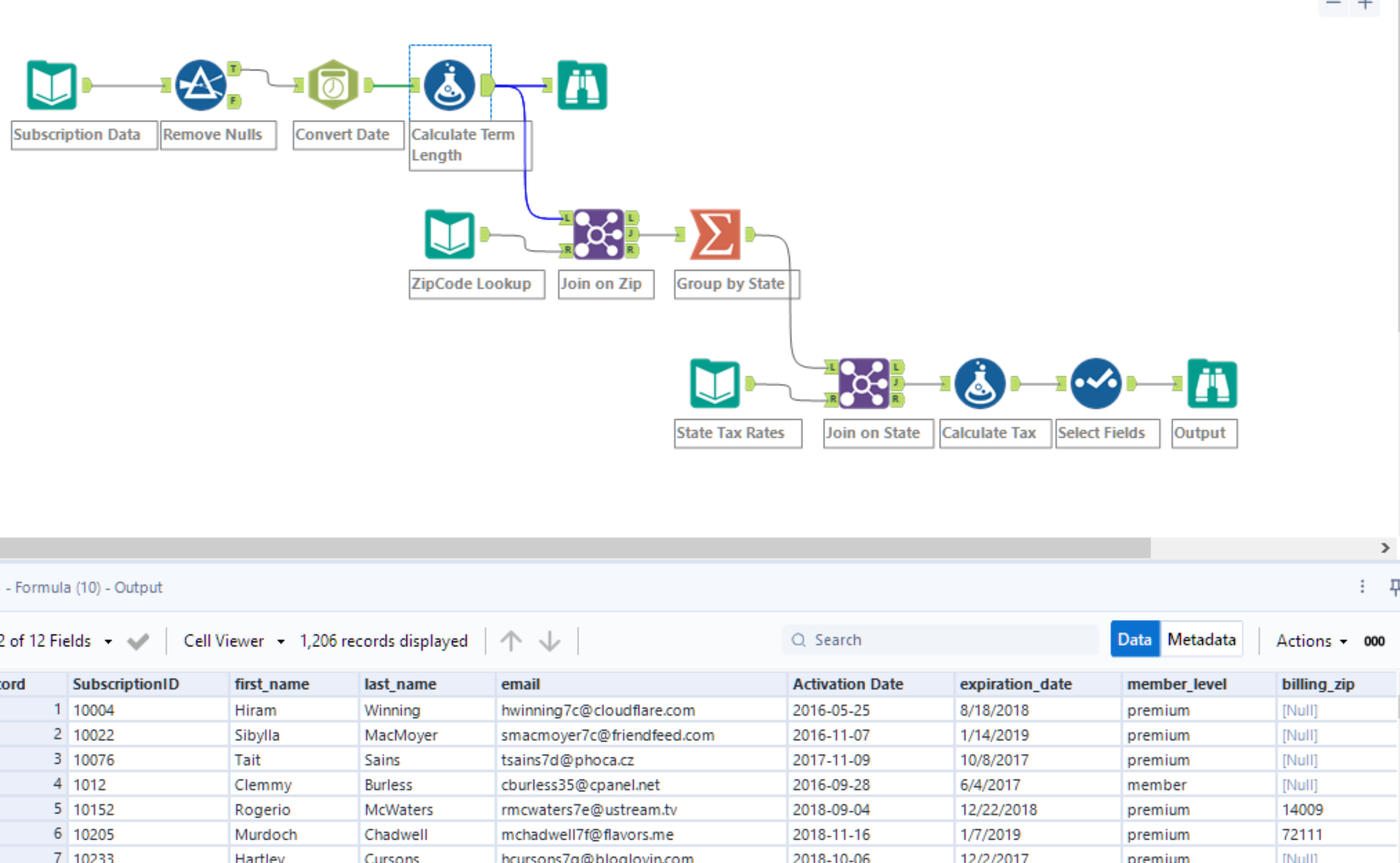
Task: Click the up arrow to navigate records
Action: [511, 641]
